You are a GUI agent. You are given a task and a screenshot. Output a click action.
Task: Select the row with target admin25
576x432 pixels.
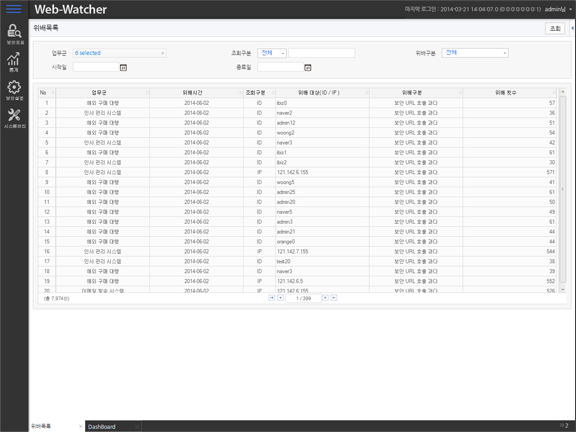[297, 192]
